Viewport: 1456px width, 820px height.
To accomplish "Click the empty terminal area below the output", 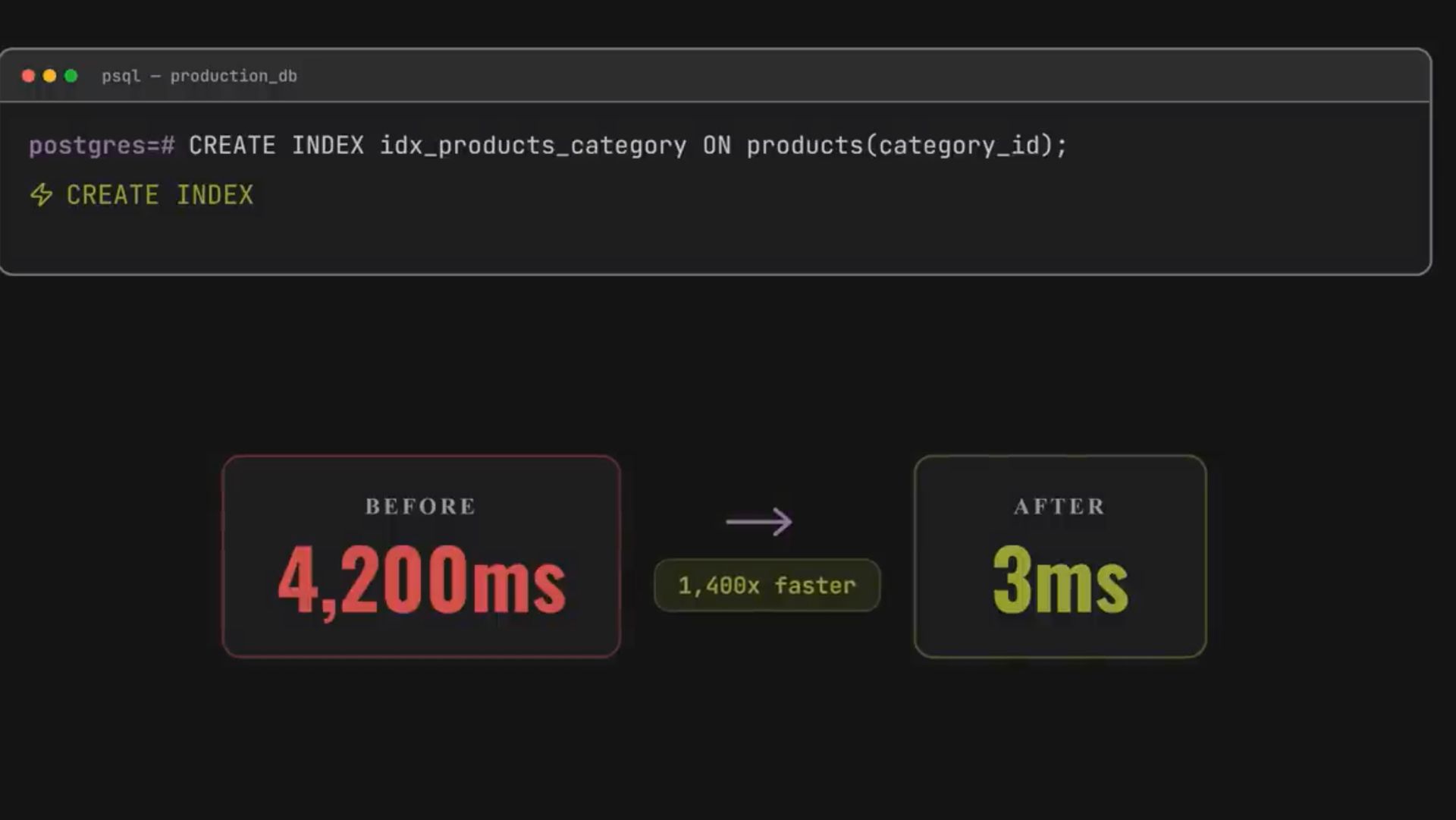I will pos(682,243).
